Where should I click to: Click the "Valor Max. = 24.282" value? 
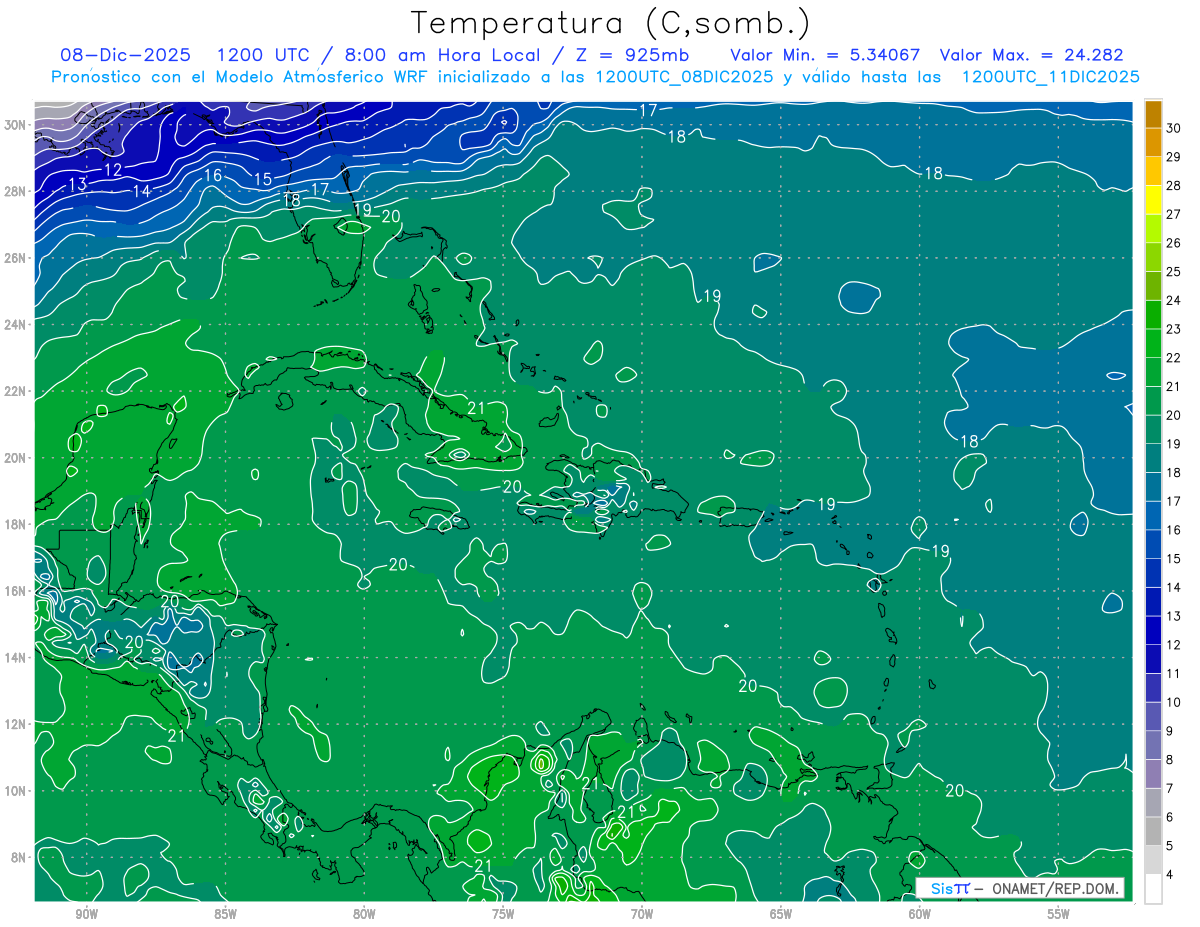tap(1032, 56)
